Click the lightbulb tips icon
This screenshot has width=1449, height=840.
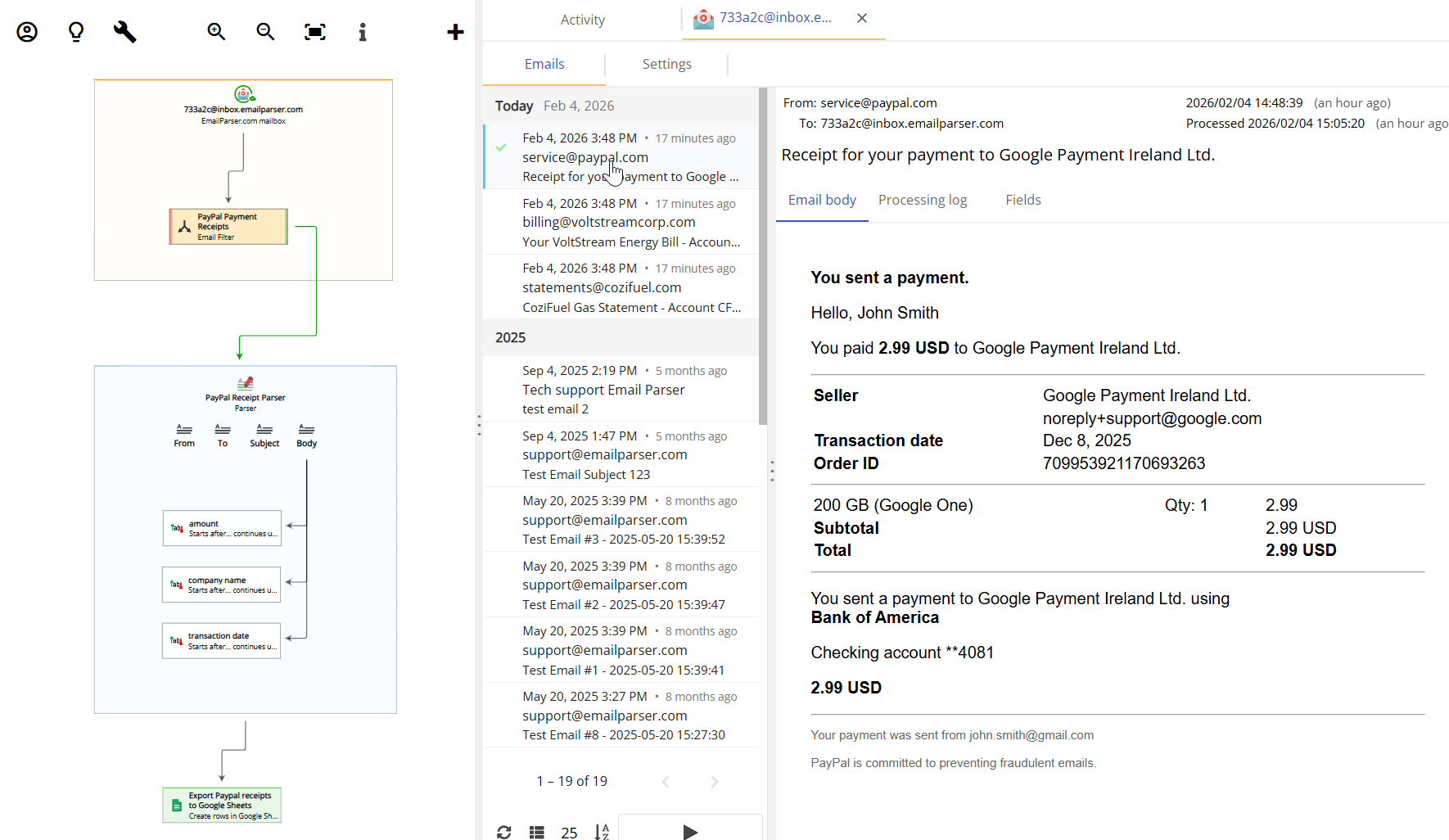pos(75,31)
